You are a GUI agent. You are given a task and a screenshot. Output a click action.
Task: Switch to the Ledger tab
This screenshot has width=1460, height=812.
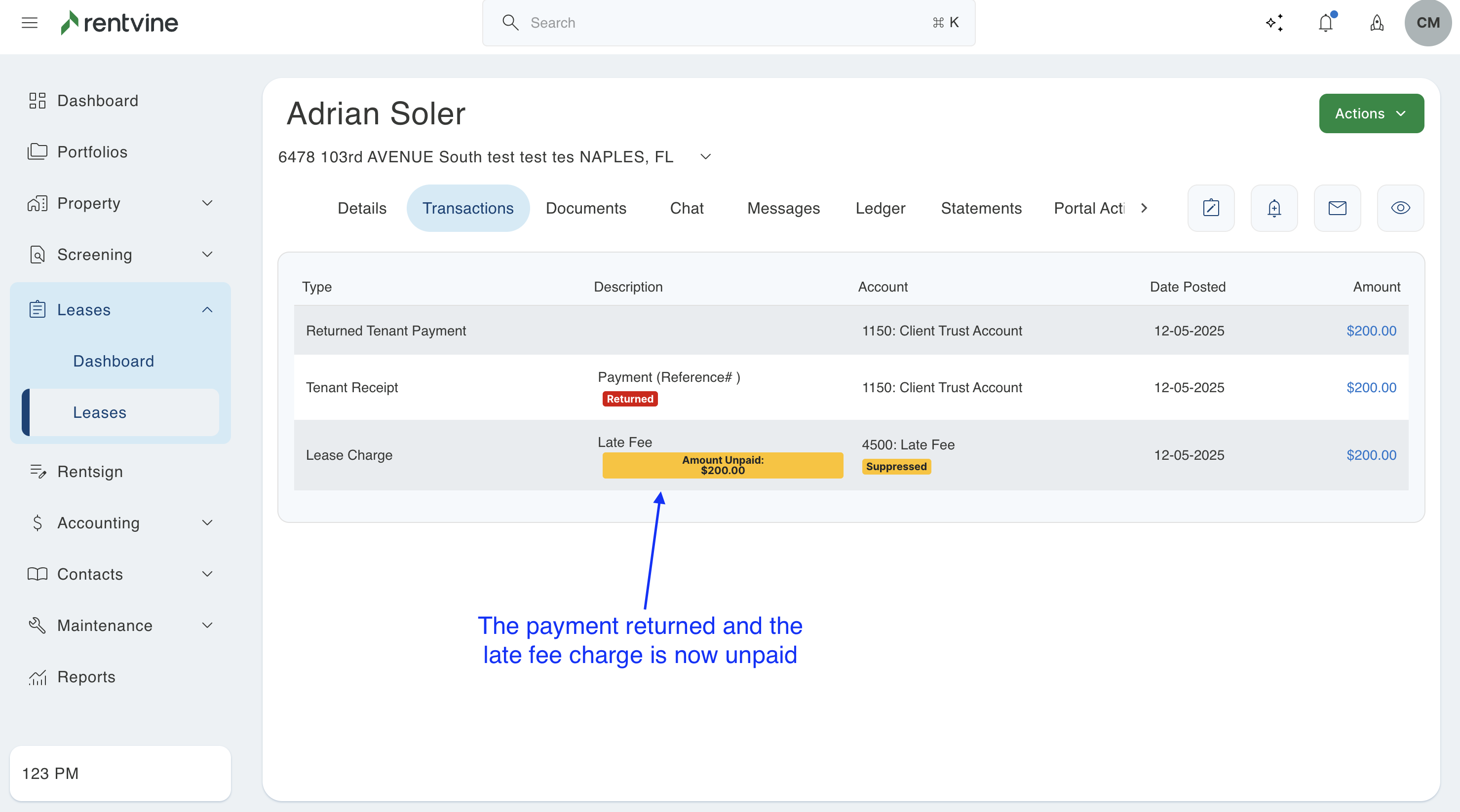(880, 208)
